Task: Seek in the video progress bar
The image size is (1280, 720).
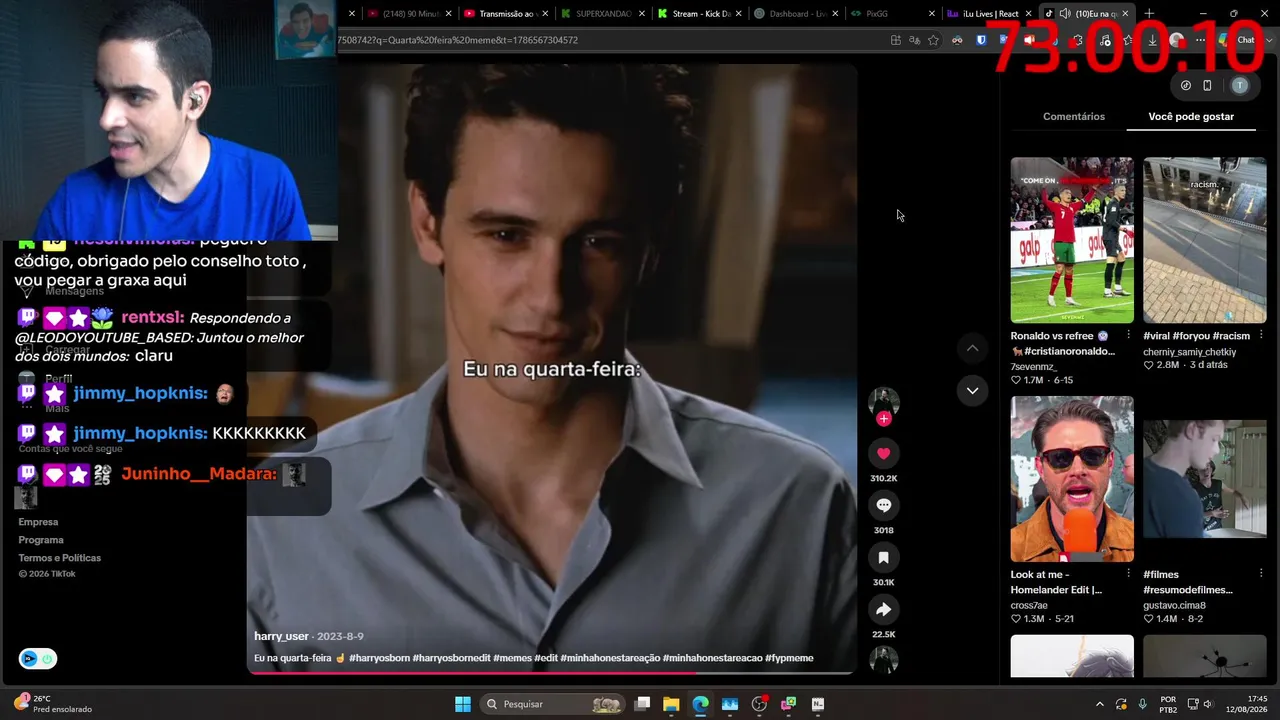Action: [551, 672]
